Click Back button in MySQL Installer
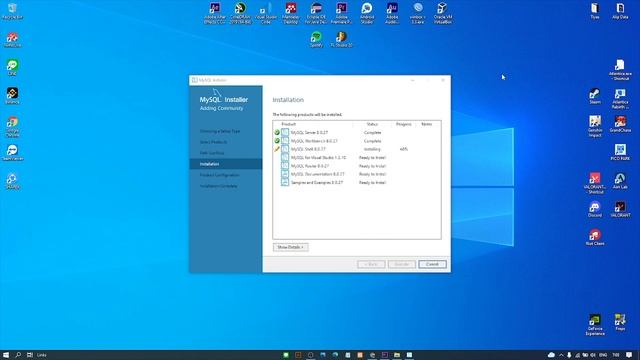Image resolution: width=640 pixels, height=360 pixels. pyautogui.click(x=371, y=264)
